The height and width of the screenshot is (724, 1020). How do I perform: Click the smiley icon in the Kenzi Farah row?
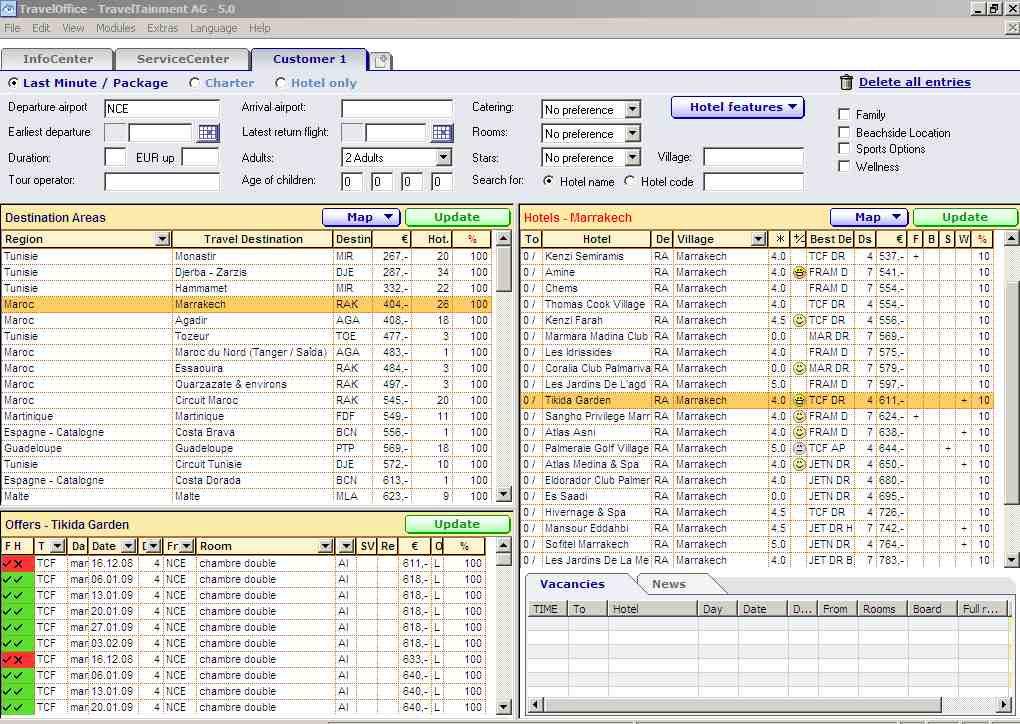799,320
